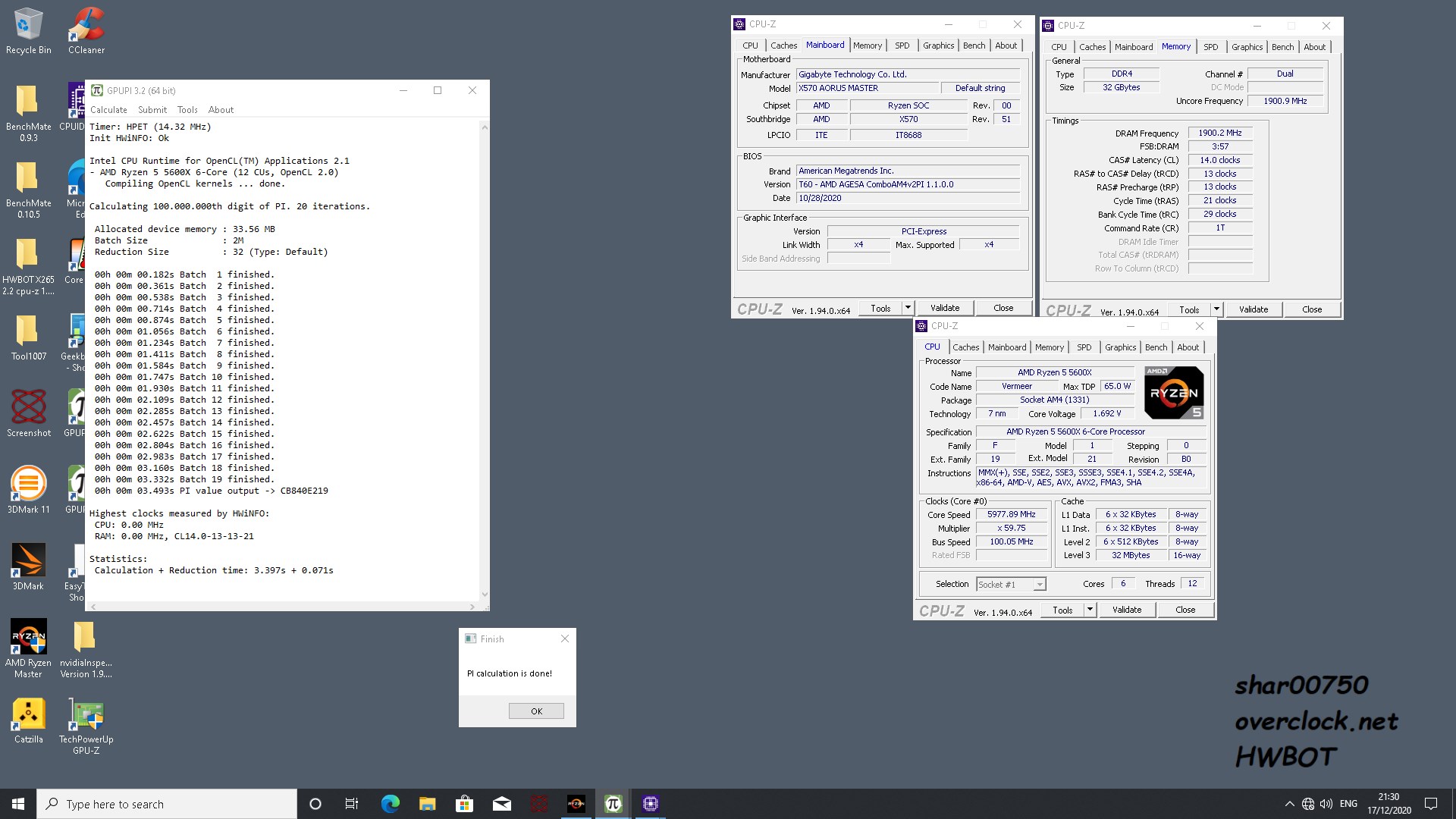Image resolution: width=1456 pixels, height=819 pixels.
Task: Launch Catzilla desktop shortcut
Action: 29,720
